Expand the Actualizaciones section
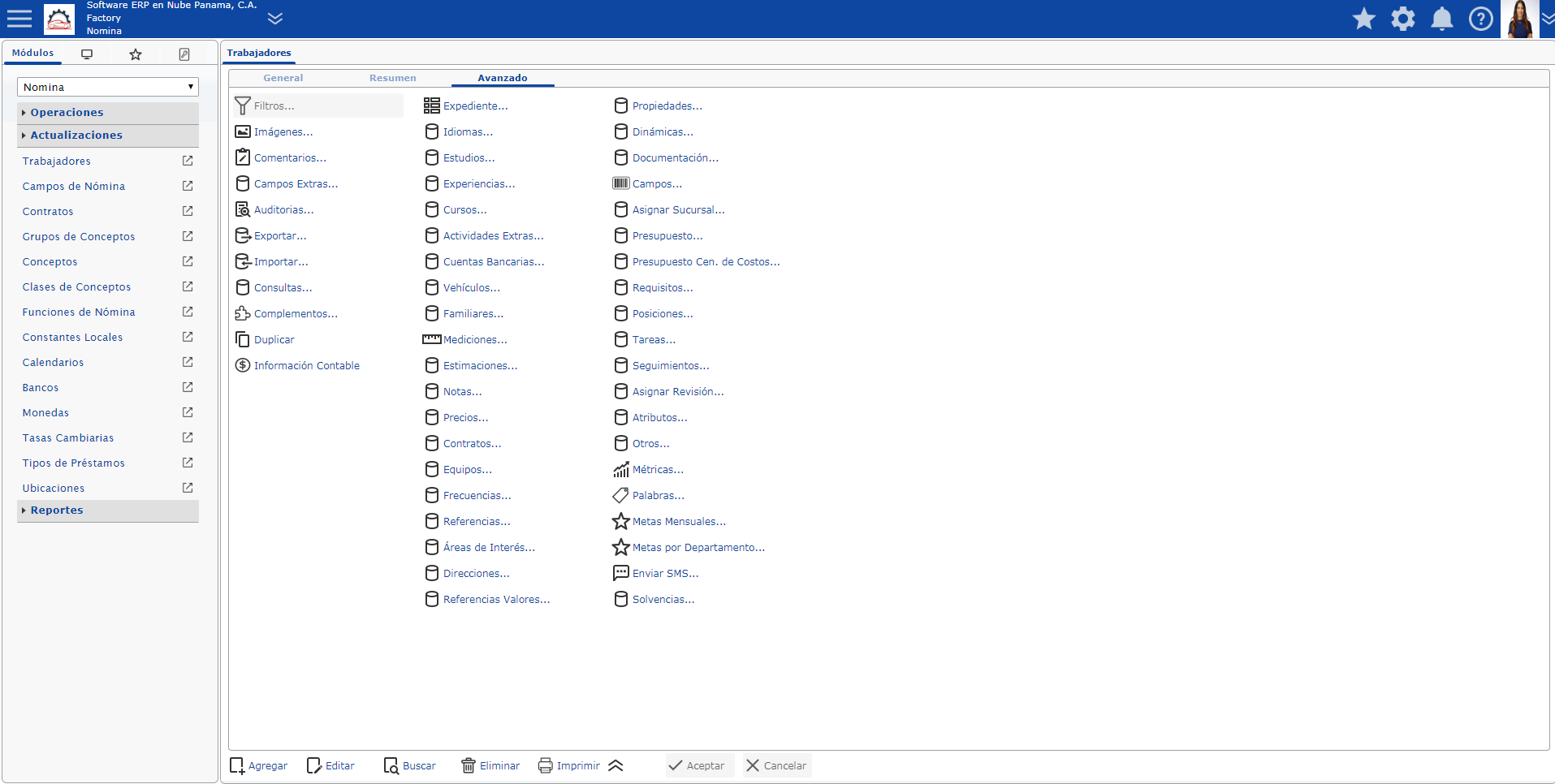The width and height of the screenshot is (1555, 784). pos(108,136)
